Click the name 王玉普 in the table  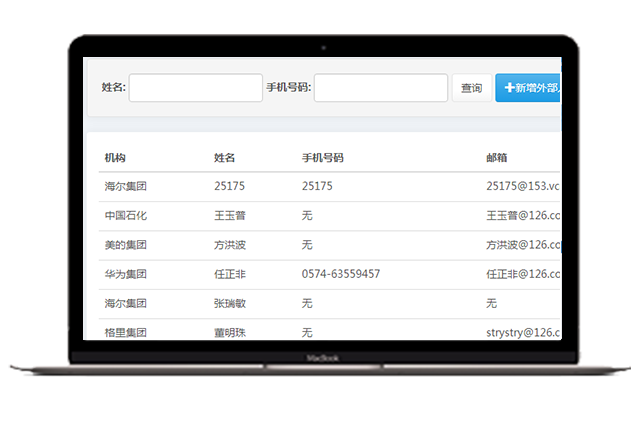[230, 215]
